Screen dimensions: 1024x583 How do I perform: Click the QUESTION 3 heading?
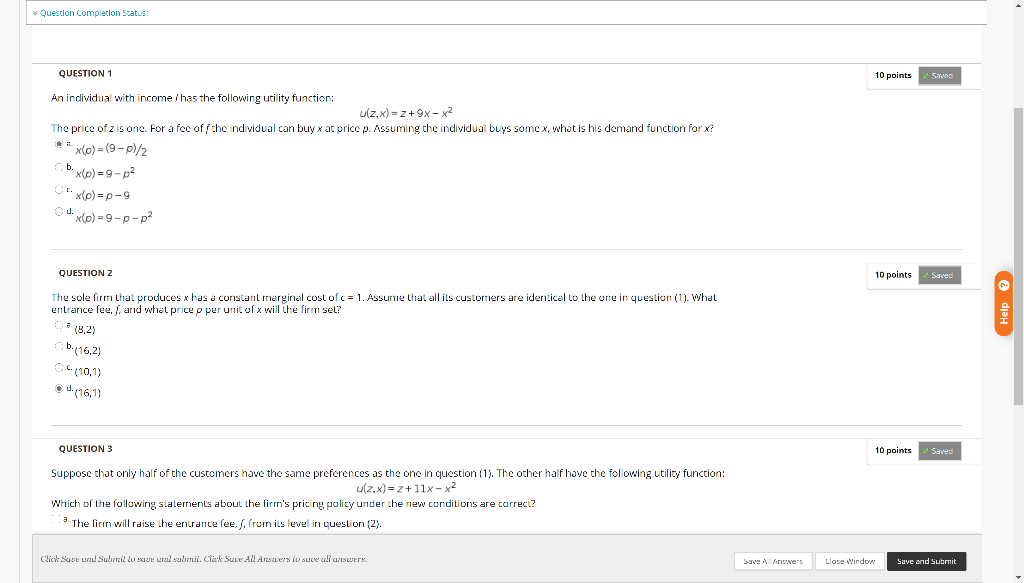tap(86, 449)
